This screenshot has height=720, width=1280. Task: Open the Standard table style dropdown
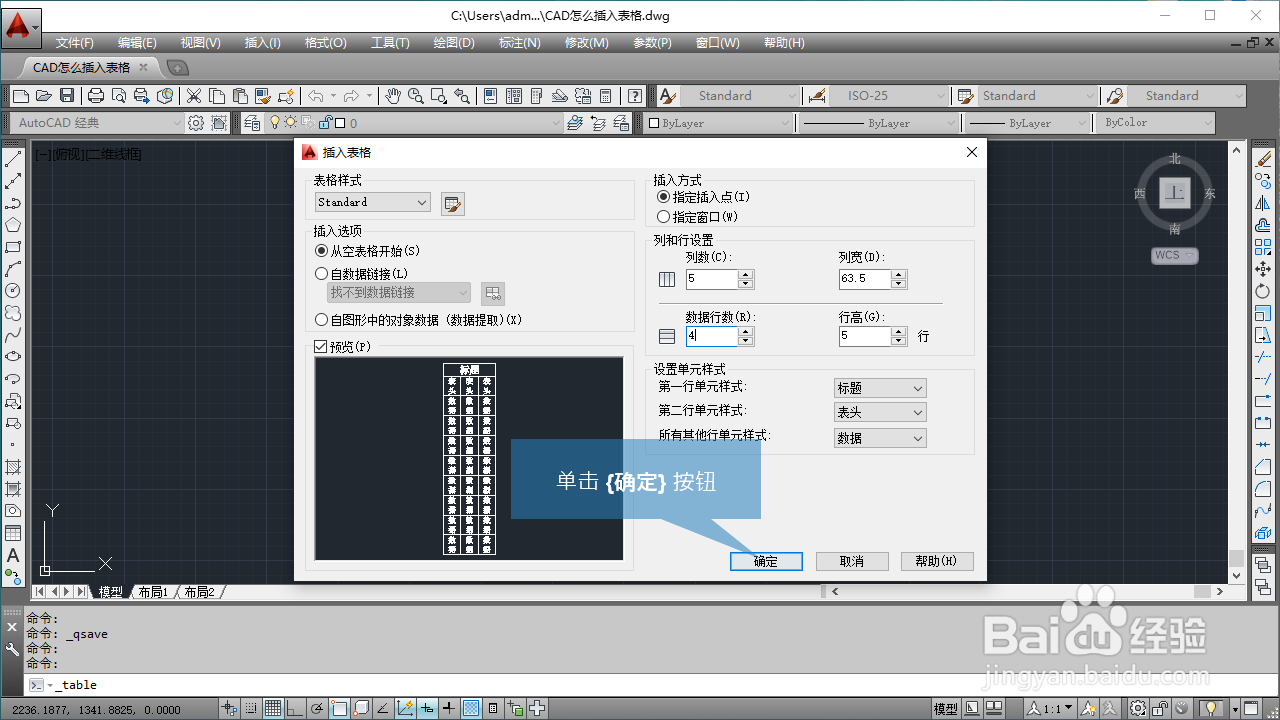click(x=373, y=202)
